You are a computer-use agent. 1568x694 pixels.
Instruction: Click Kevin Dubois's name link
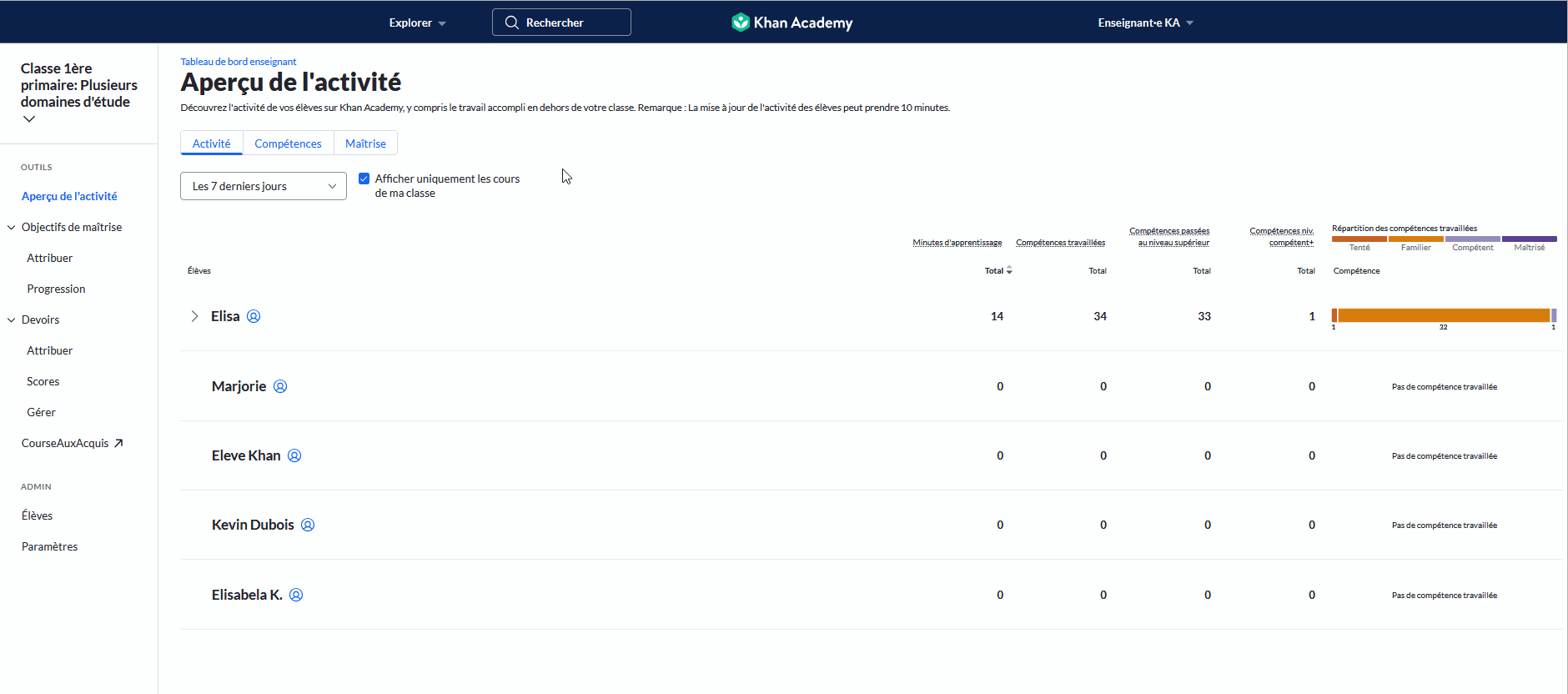[x=253, y=525]
